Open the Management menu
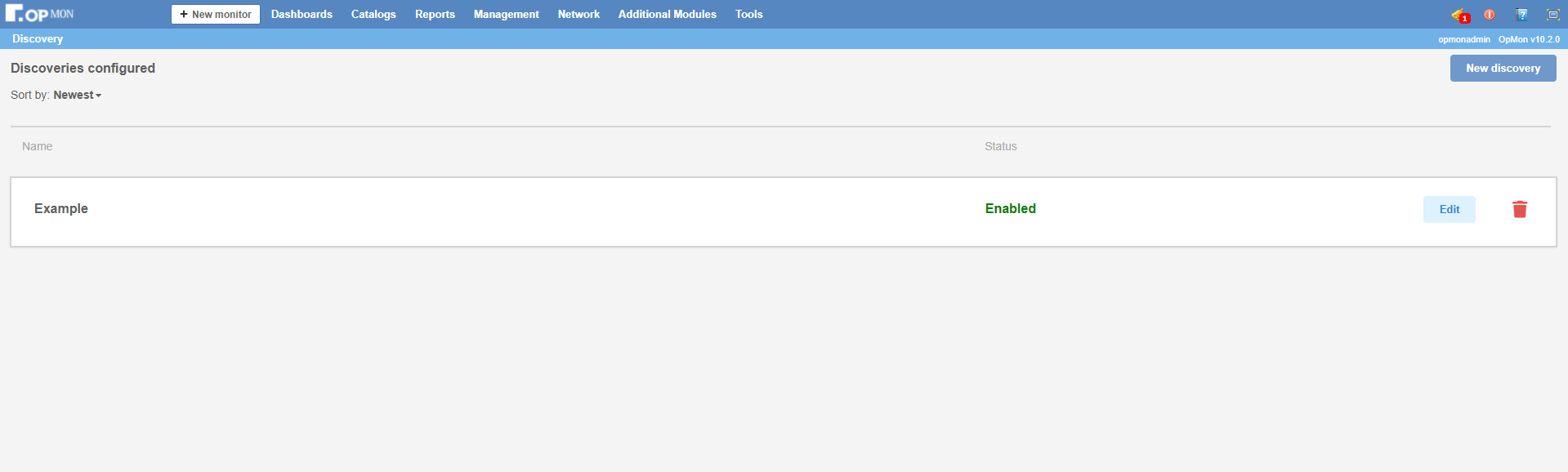Image resolution: width=1568 pixels, height=472 pixels. coord(506,15)
